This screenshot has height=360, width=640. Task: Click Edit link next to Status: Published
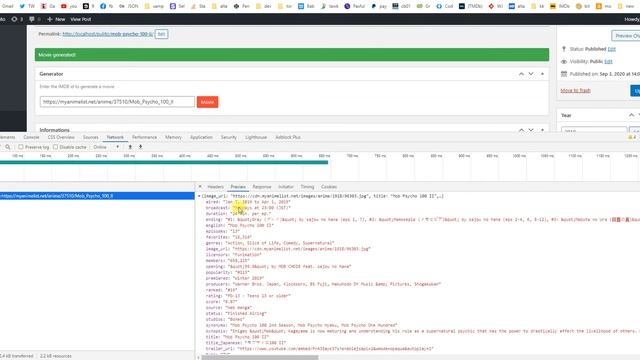(x=611, y=49)
